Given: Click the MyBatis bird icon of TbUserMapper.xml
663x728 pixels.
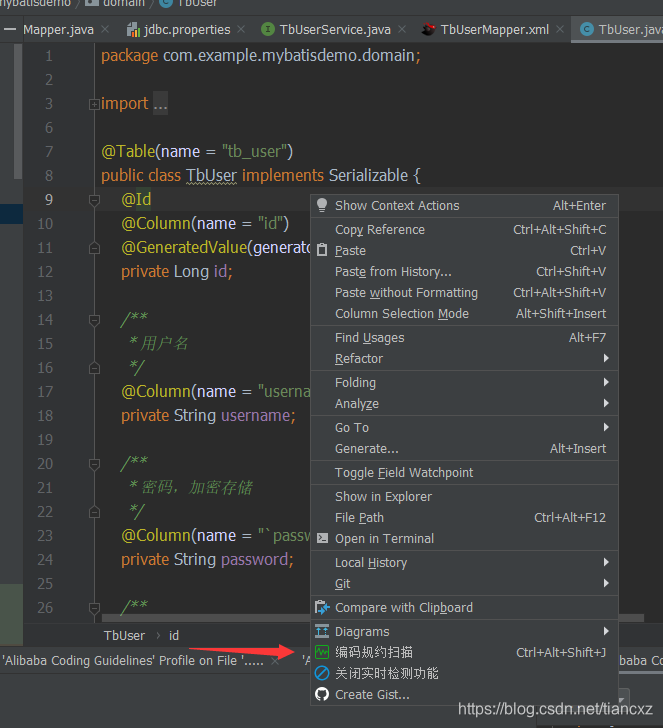Looking at the screenshot, I should pos(429,29).
